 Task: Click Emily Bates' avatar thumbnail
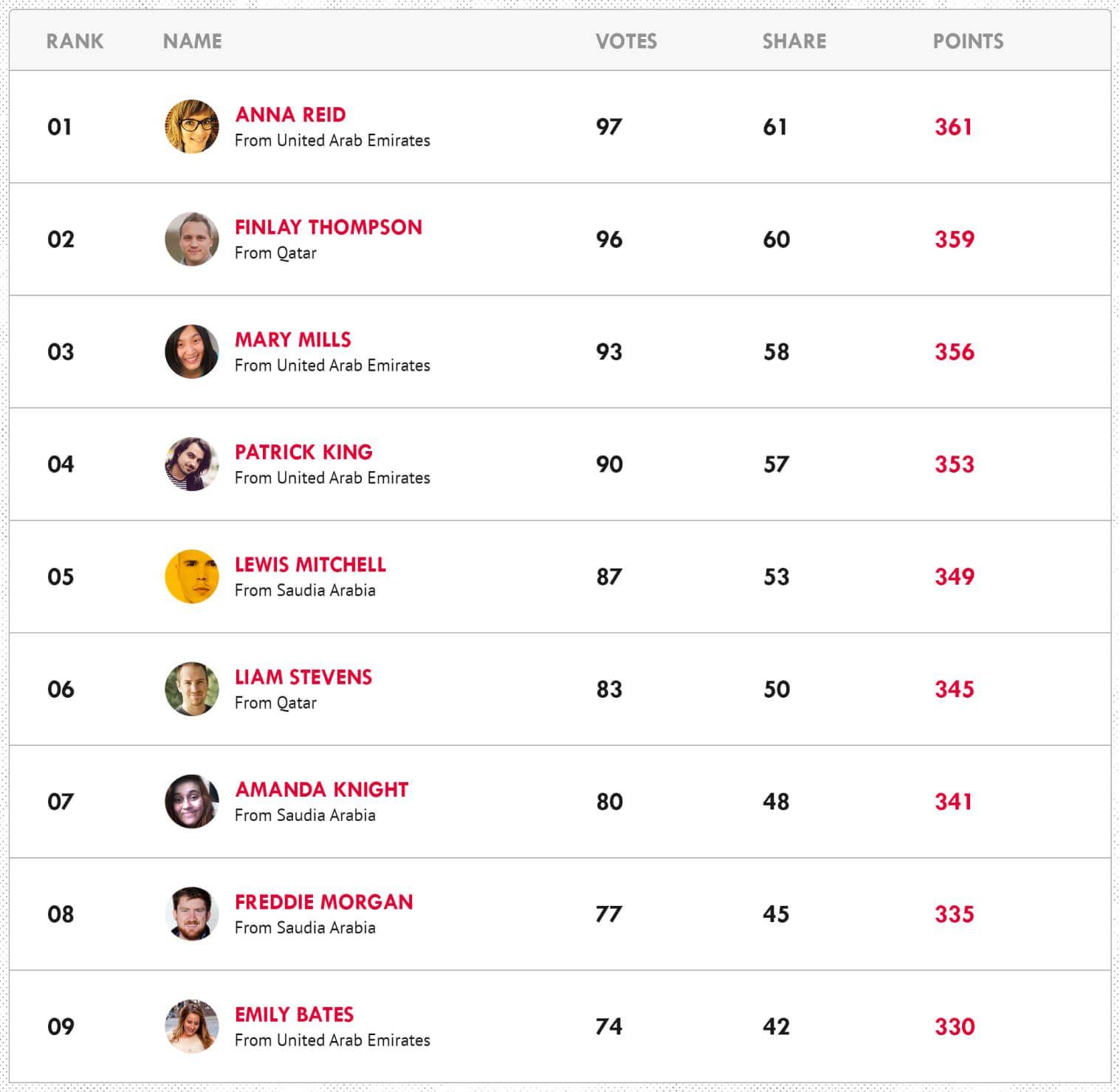coord(192,1026)
